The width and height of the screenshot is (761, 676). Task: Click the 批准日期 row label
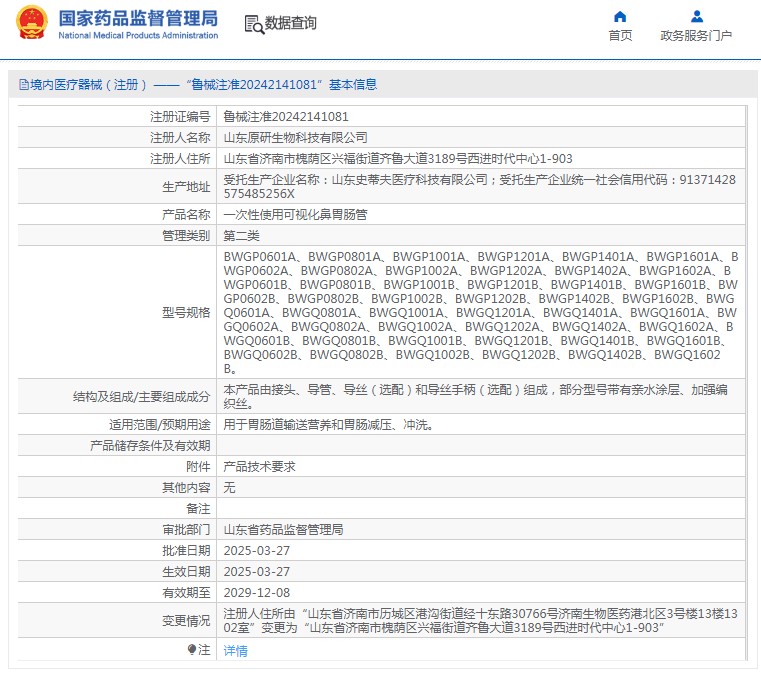pos(186,550)
